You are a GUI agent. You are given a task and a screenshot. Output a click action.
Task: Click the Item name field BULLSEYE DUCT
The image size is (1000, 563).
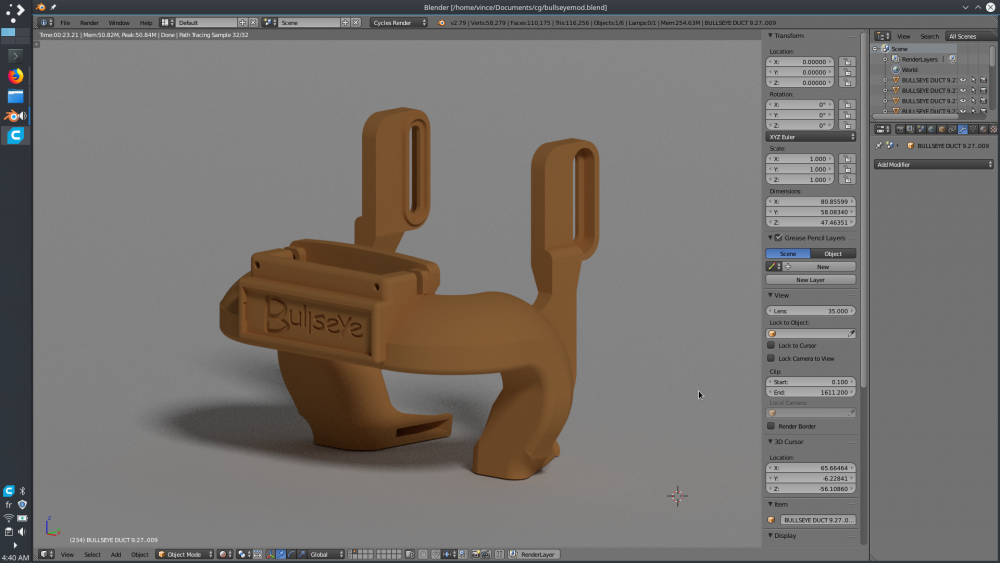pos(818,520)
